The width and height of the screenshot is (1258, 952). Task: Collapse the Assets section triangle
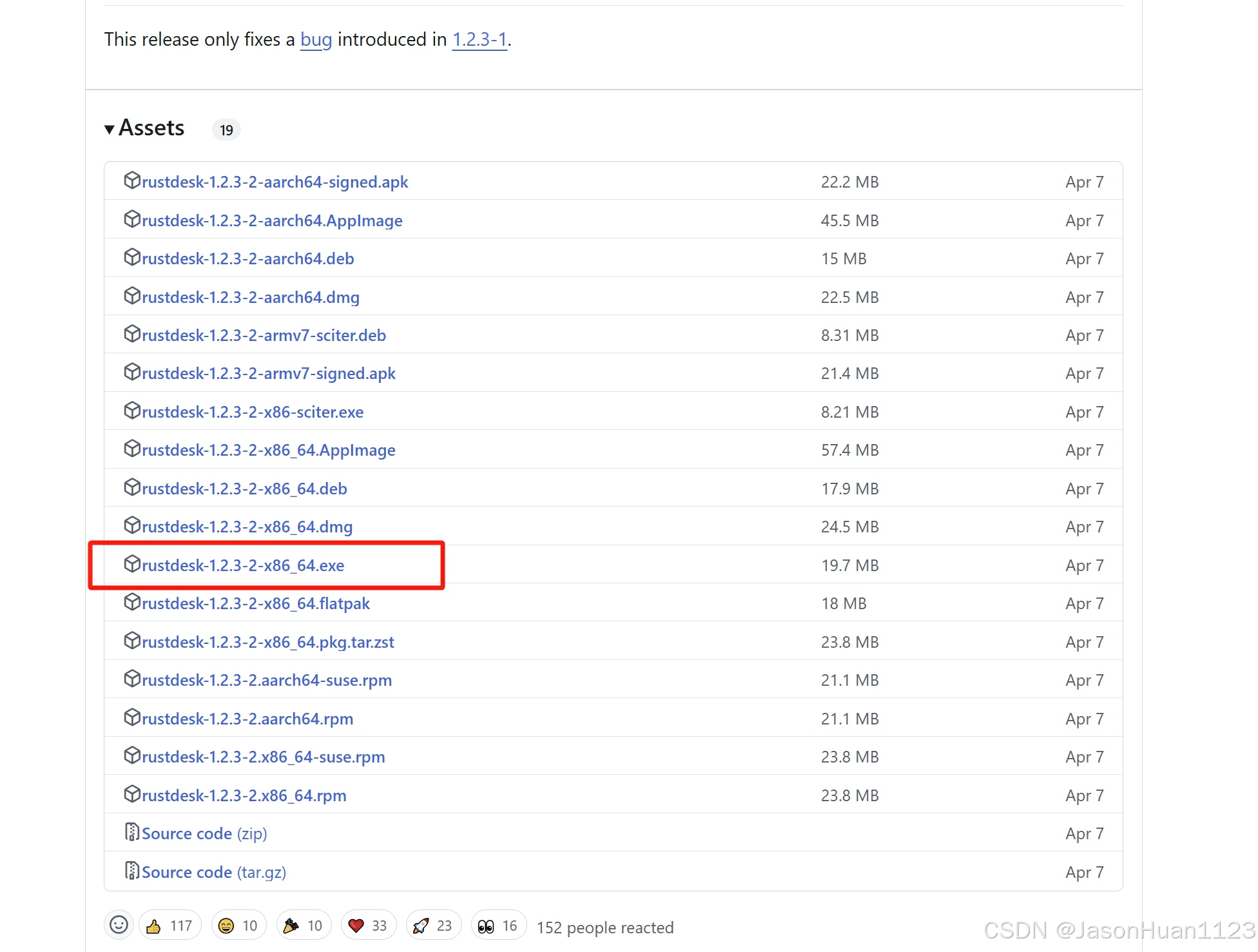tap(110, 129)
